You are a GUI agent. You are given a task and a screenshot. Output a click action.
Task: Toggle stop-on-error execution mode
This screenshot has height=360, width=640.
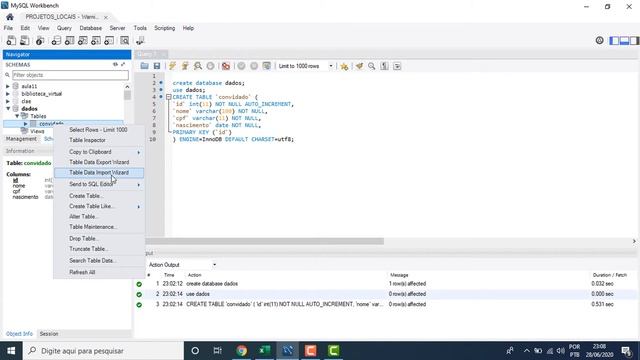pos(226,66)
